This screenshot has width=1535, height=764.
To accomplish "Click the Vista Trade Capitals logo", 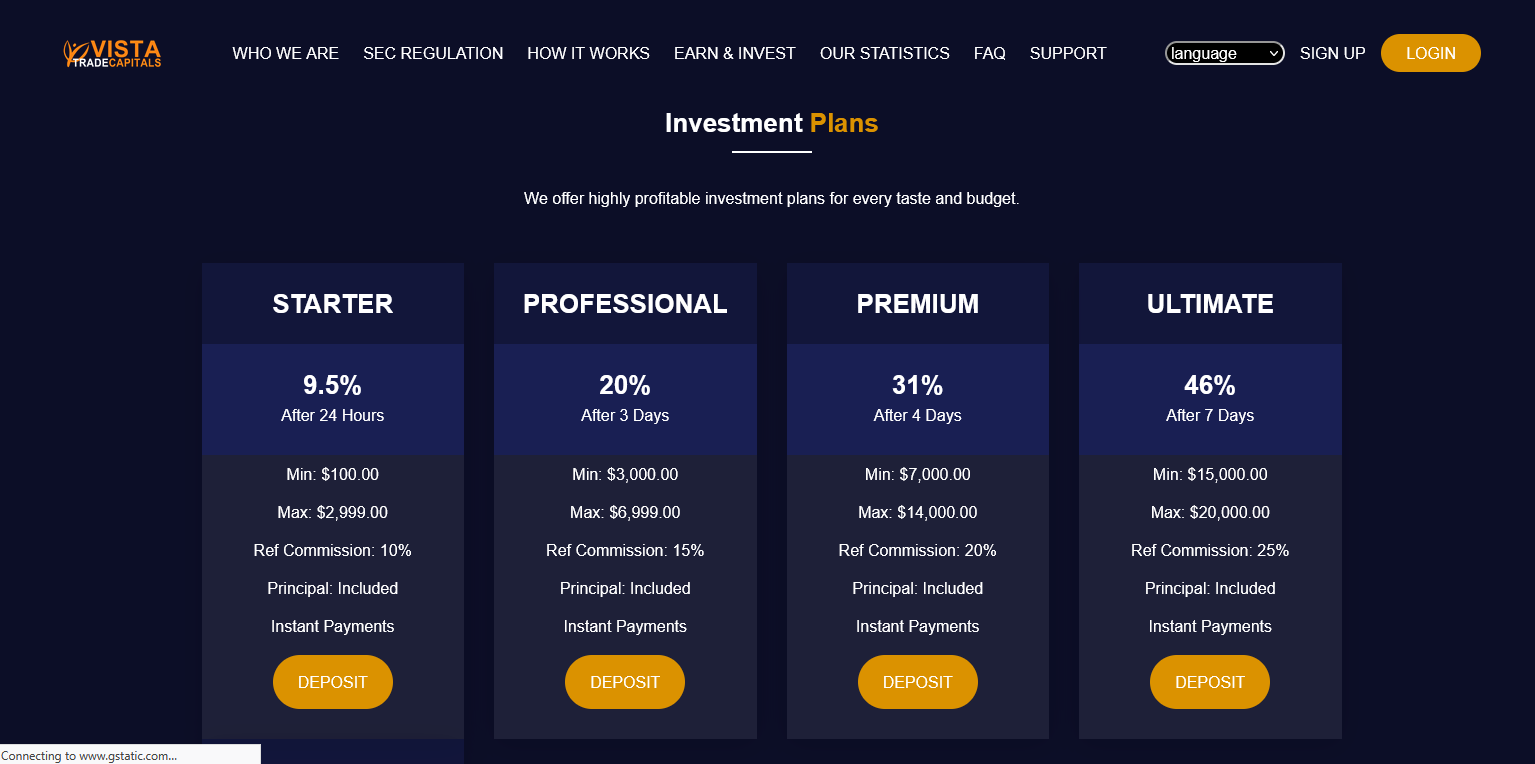I will [x=112, y=53].
